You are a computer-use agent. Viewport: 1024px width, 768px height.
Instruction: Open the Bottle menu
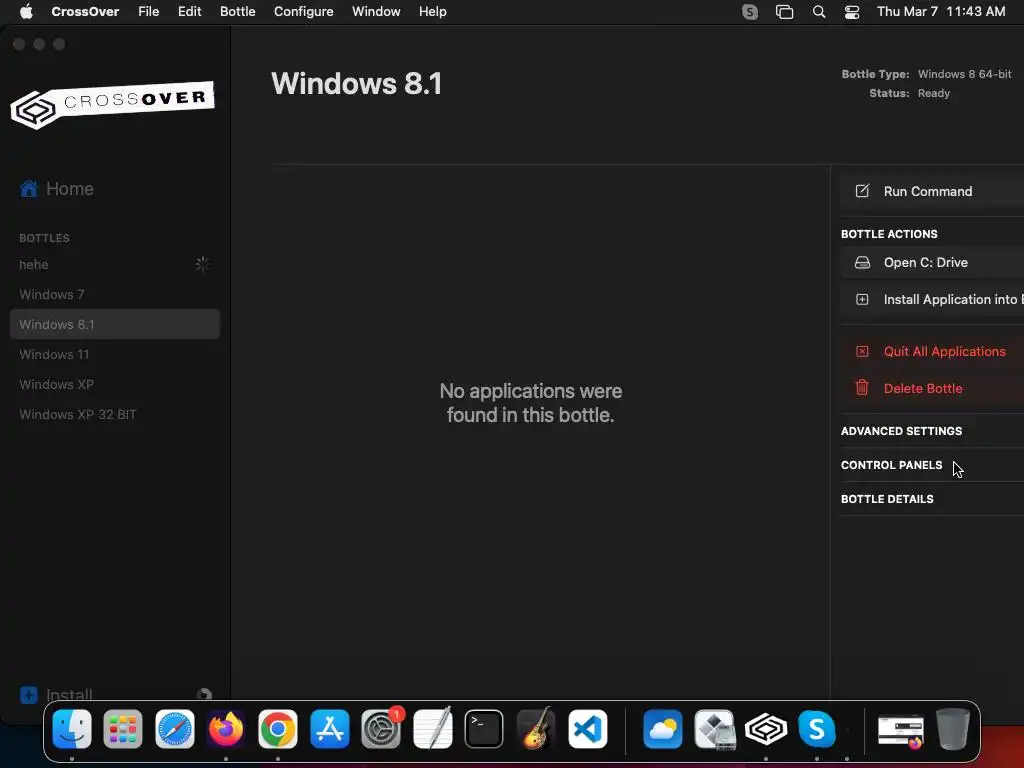238,12
